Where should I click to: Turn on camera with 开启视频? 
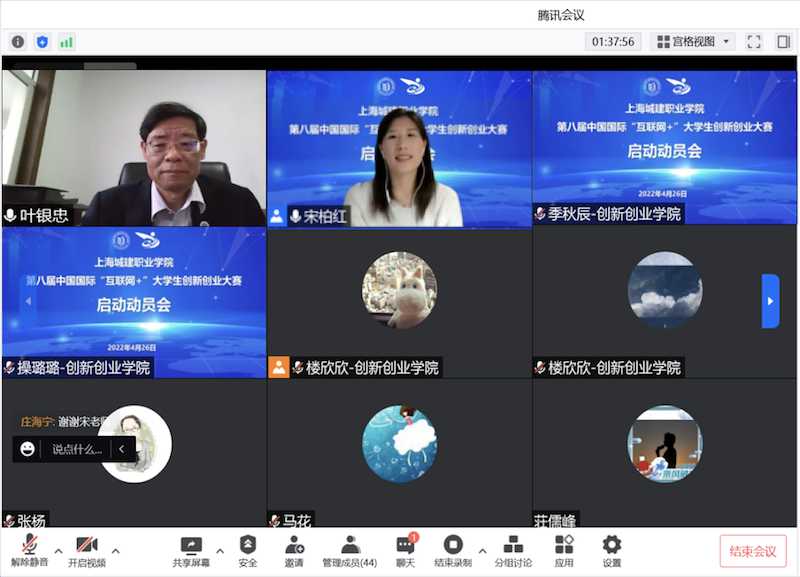click(x=86, y=551)
